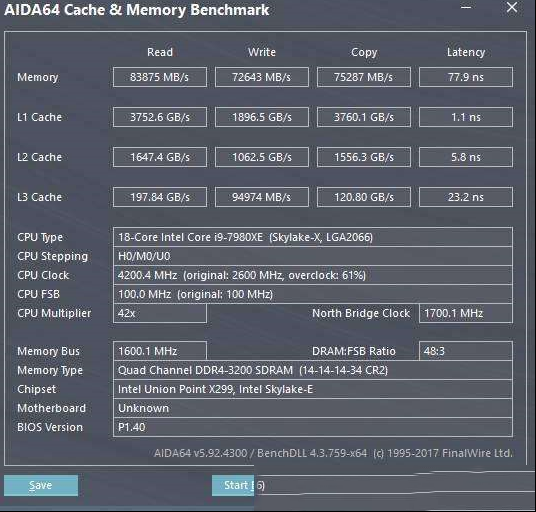
Task: Click the L2 Cache Write 1062.5 GB/s box
Action: click(x=262, y=157)
